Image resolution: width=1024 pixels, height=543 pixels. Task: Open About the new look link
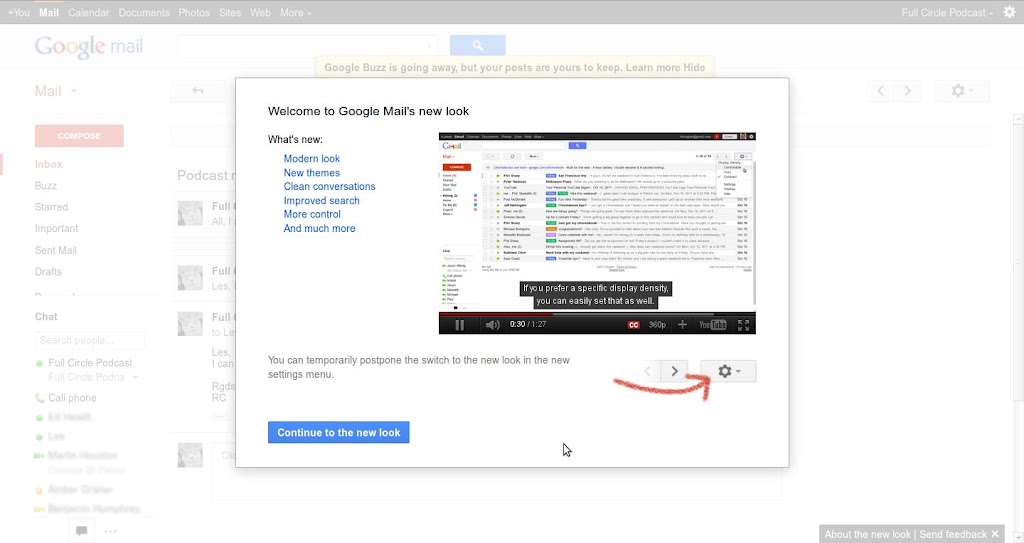867,534
